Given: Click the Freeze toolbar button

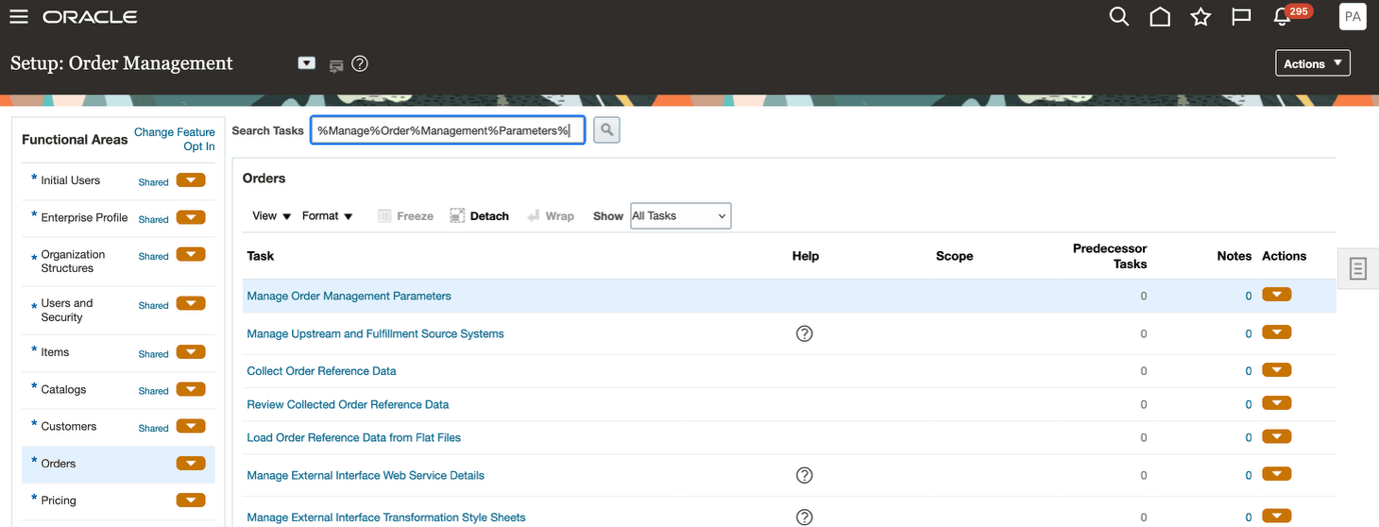Looking at the screenshot, I should tap(405, 216).
